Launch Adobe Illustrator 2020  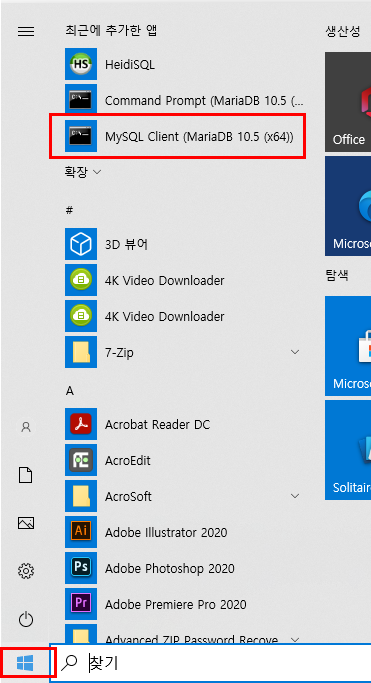click(x=185, y=532)
